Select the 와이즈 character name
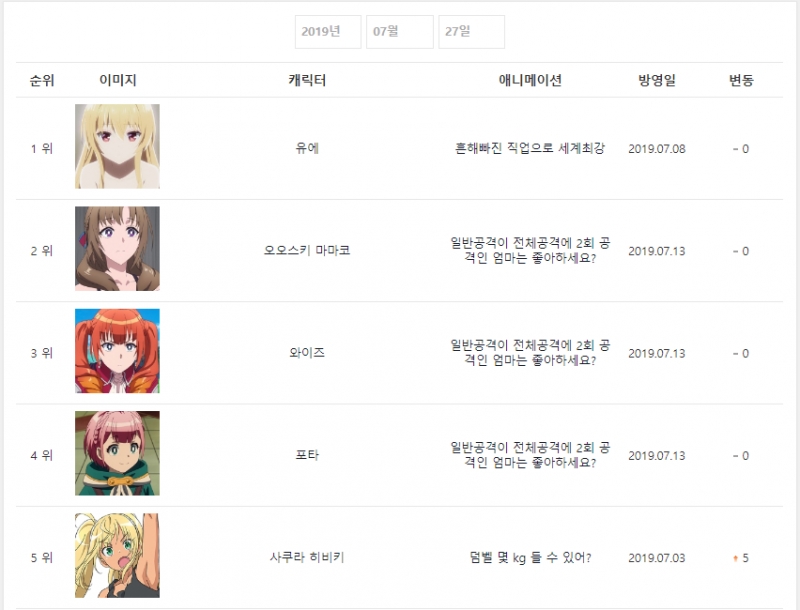The image size is (800, 610). pos(307,353)
